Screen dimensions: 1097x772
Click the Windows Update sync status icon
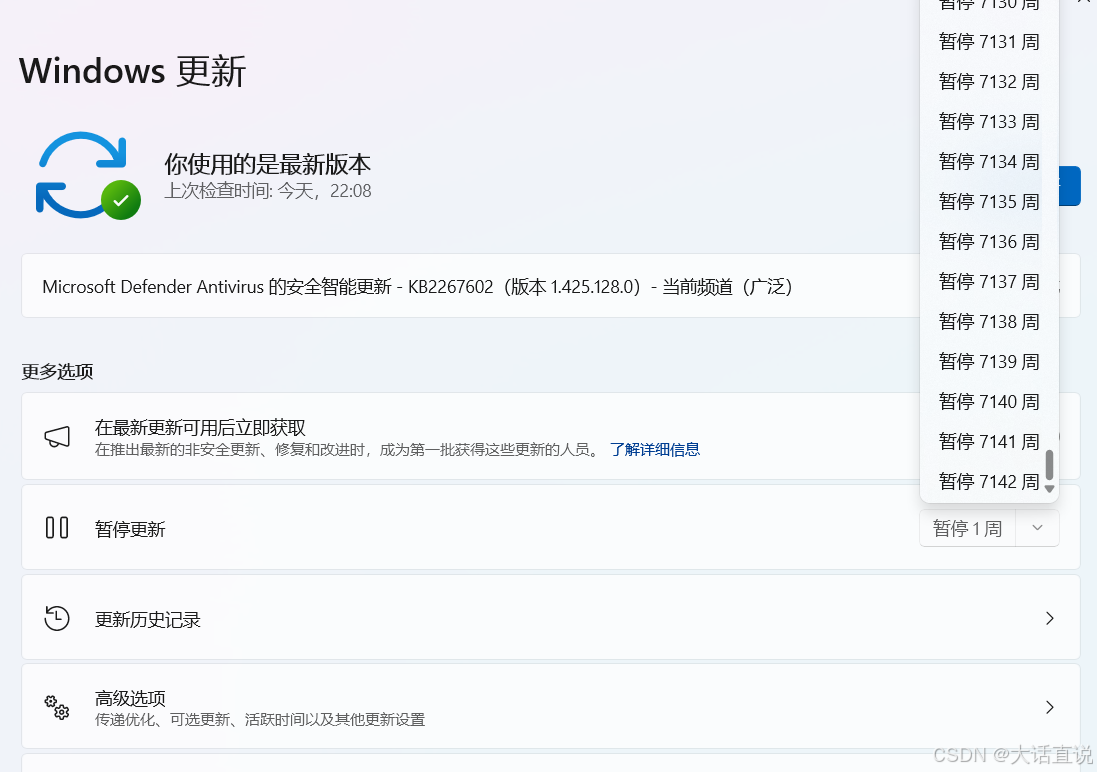coord(87,176)
